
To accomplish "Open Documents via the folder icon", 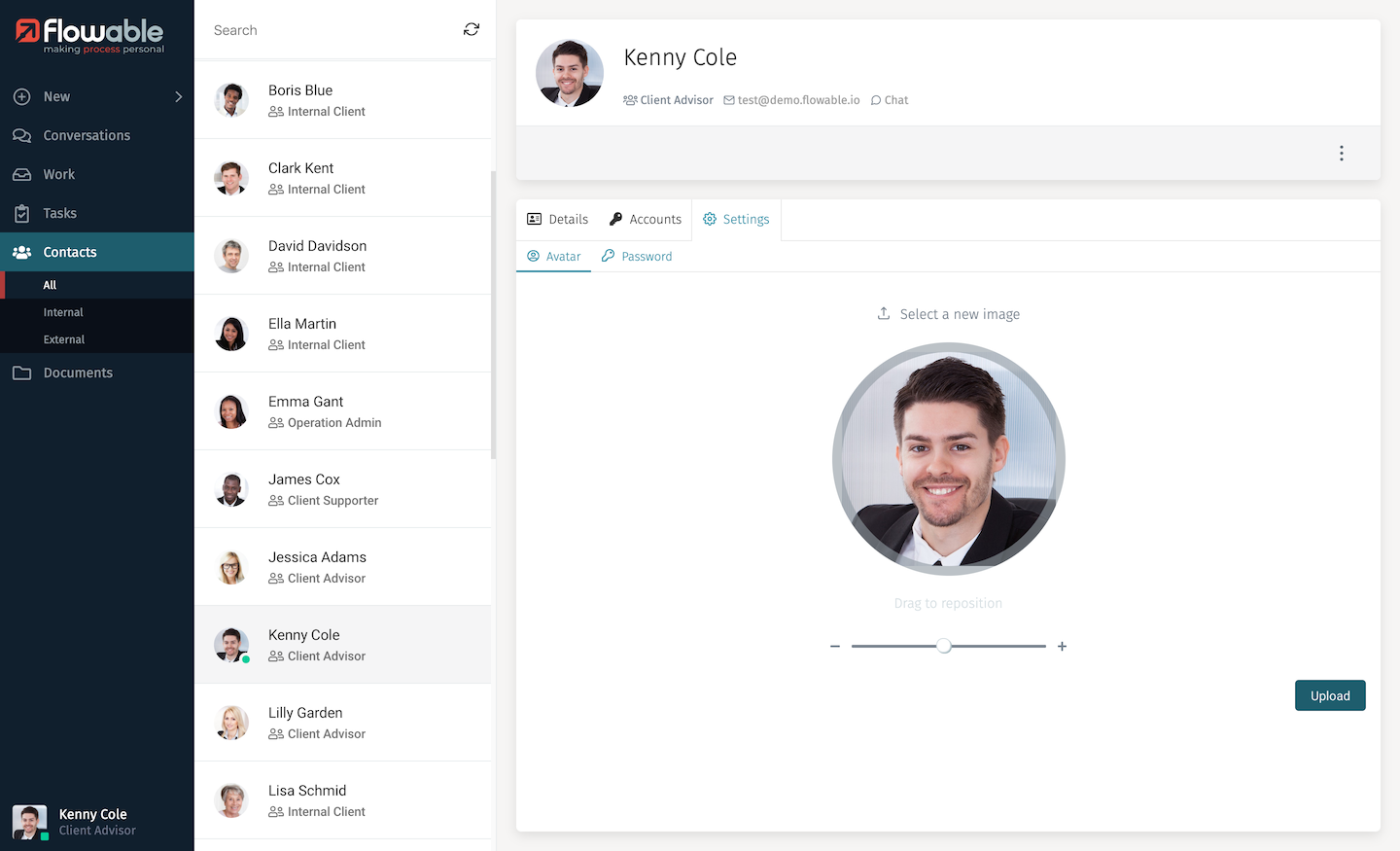I will [x=21, y=372].
